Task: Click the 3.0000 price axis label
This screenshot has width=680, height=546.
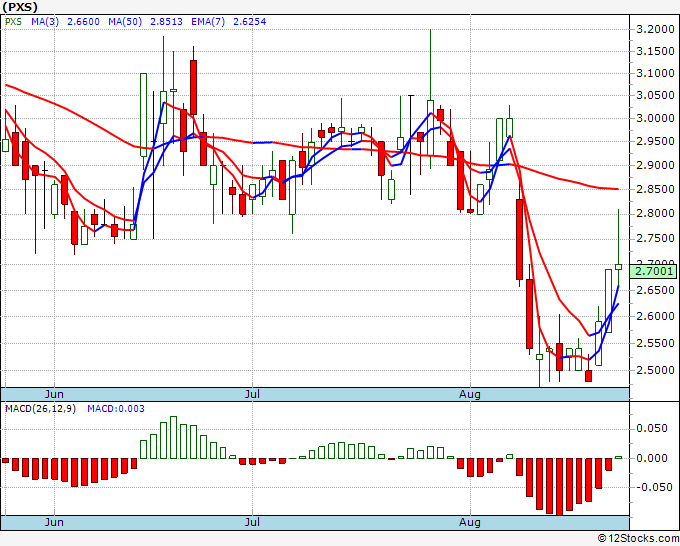Action: 655,118
